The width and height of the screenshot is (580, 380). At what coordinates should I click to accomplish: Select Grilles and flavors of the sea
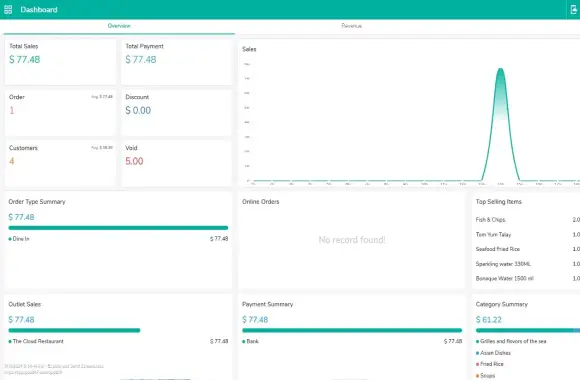(511, 341)
